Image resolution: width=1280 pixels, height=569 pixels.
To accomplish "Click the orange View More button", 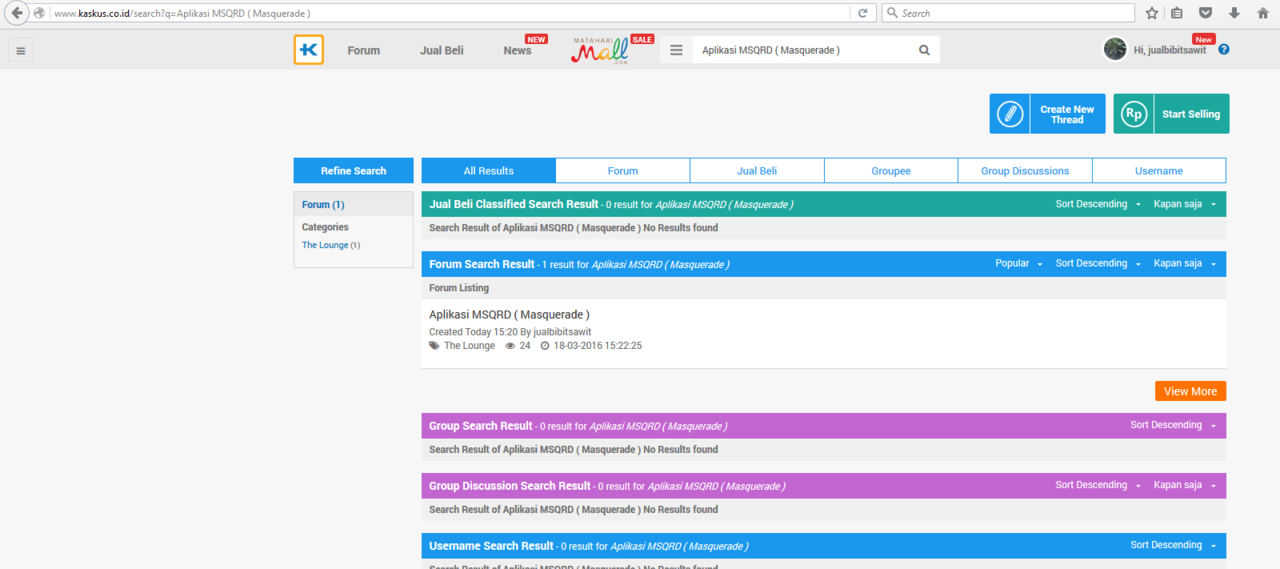I will tap(1190, 391).
